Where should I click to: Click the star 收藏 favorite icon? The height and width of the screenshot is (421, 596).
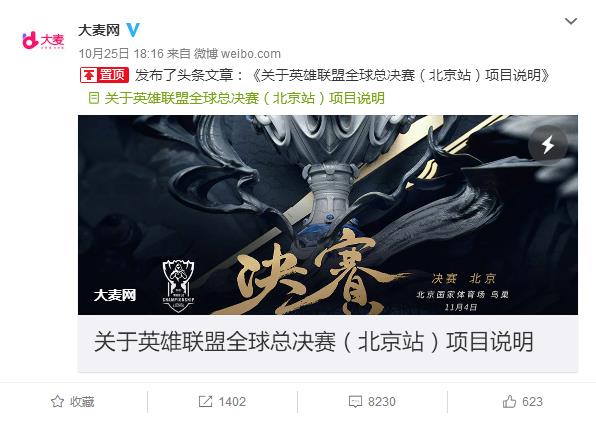click(x=57, y=402)
